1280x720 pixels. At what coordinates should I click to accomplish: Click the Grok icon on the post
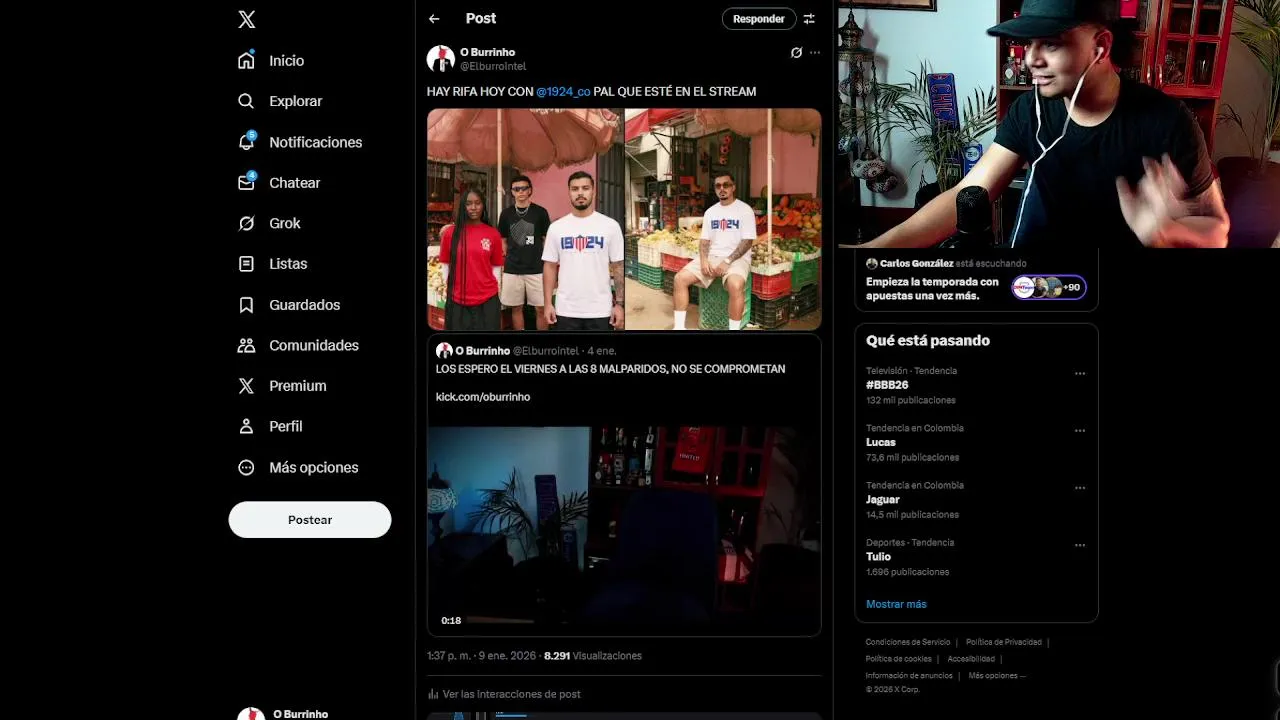[x=796, y=52]
